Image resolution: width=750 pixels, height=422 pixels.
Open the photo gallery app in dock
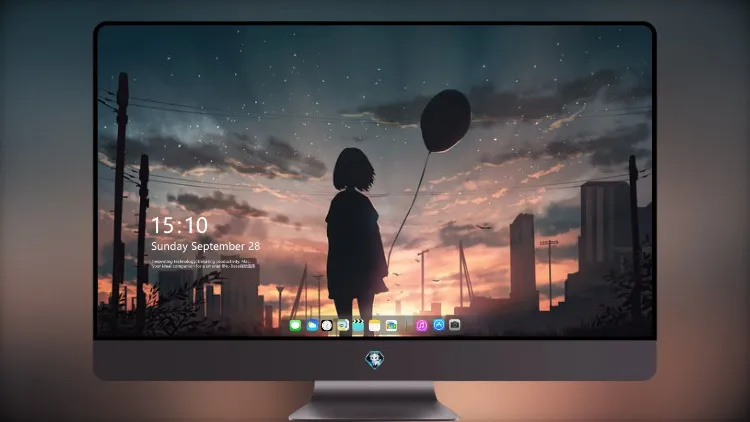[391, 326]
